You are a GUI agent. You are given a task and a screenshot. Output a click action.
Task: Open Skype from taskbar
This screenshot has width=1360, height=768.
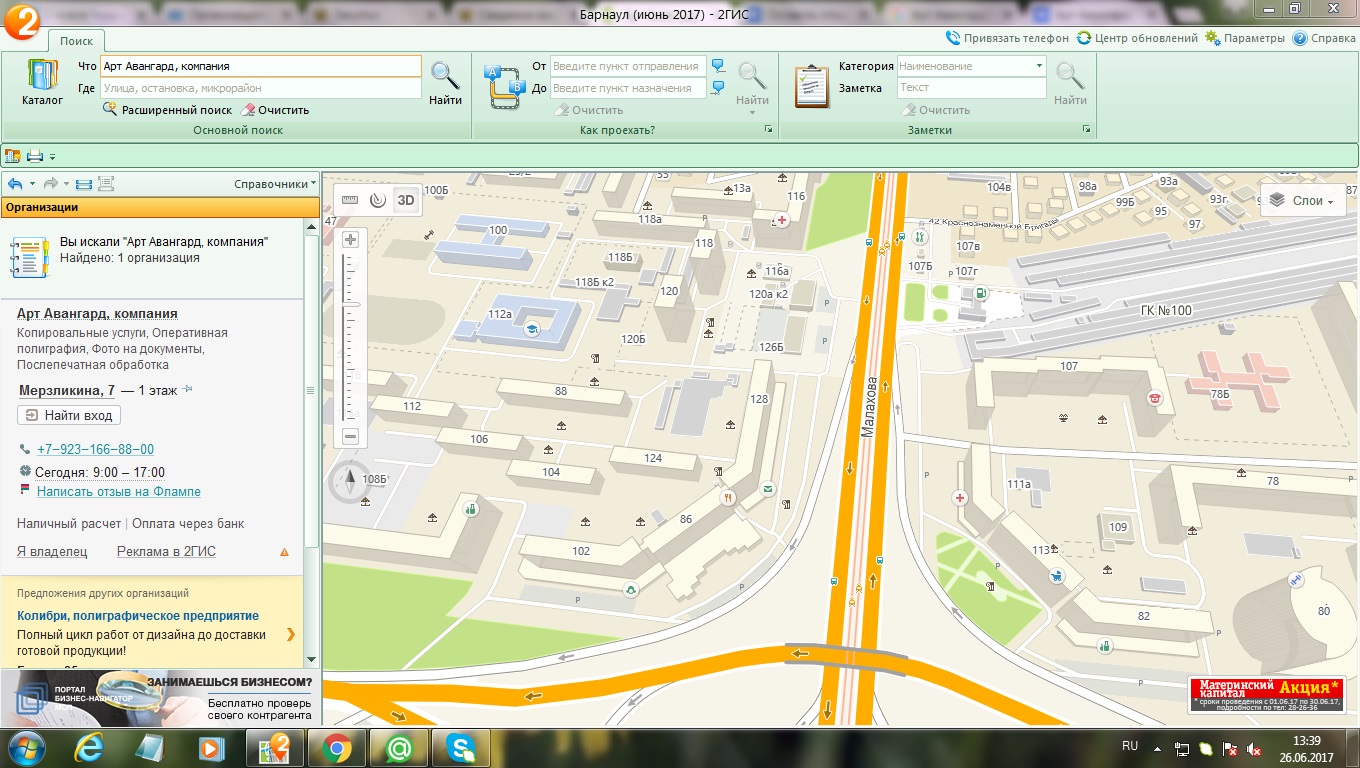(x=461, y=748)
